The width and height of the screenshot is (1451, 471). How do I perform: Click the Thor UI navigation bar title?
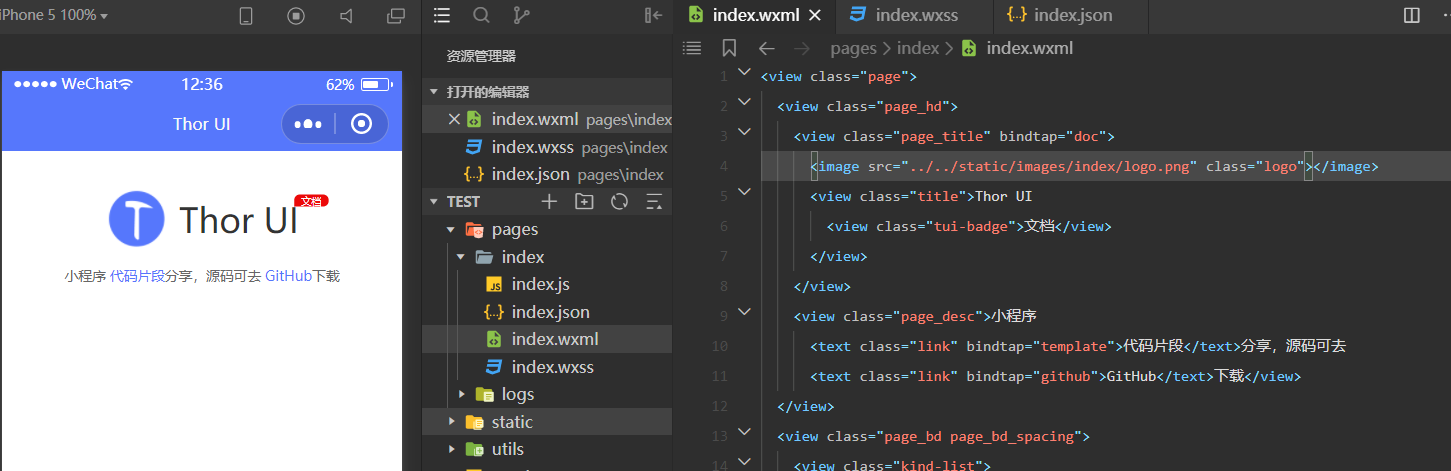click(202, 124)
